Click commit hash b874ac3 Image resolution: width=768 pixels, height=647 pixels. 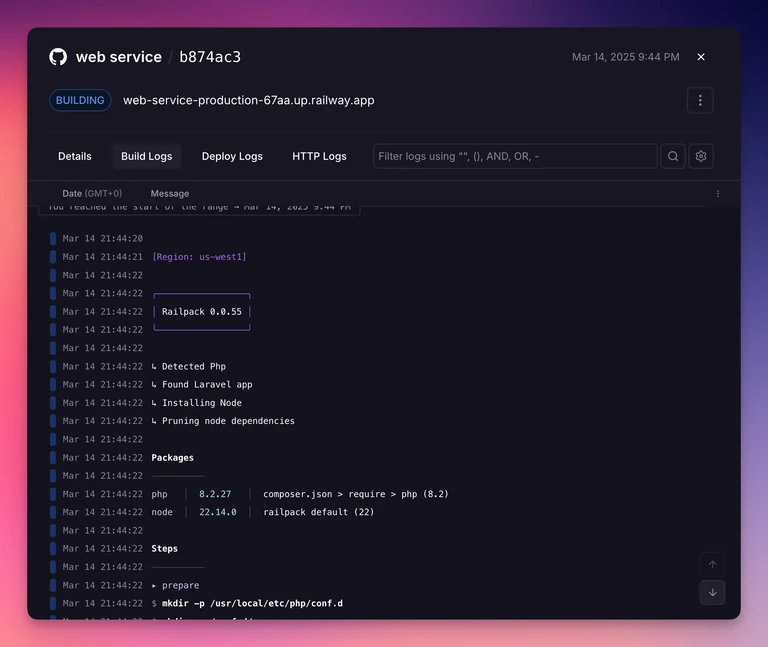pos(210,57)
